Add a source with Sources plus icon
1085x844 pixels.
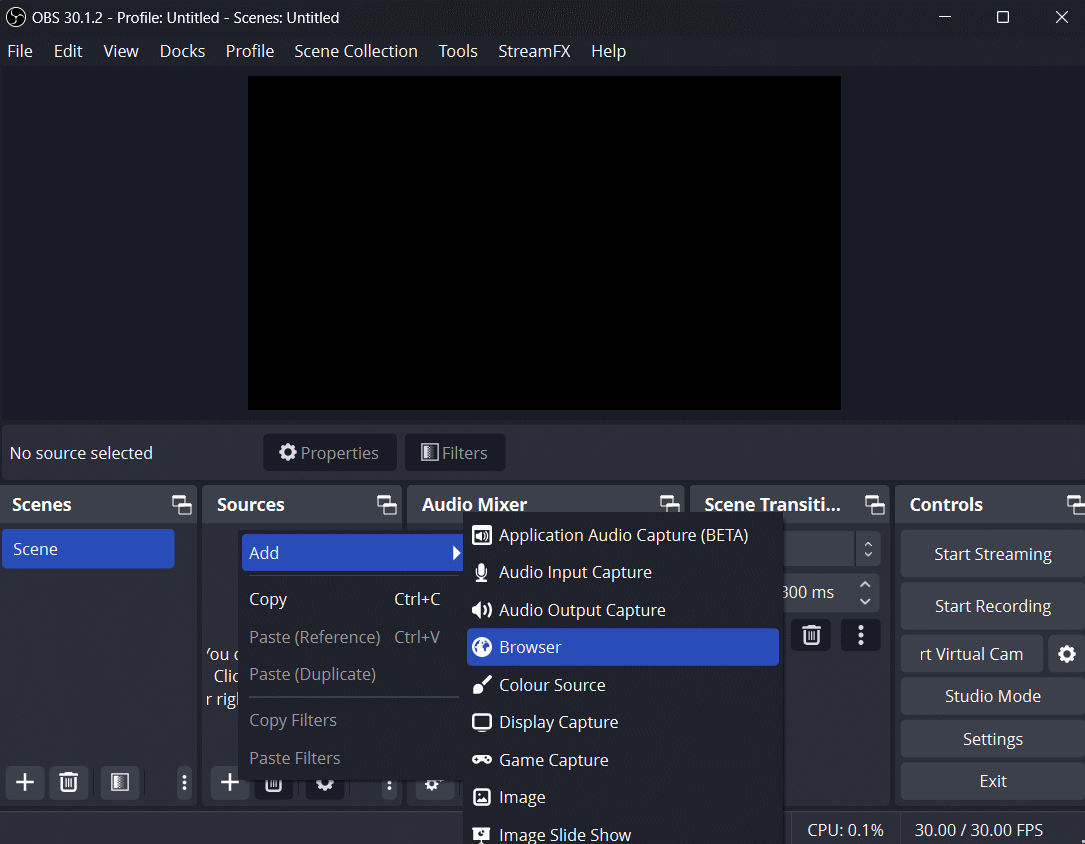tap(230, 782)
